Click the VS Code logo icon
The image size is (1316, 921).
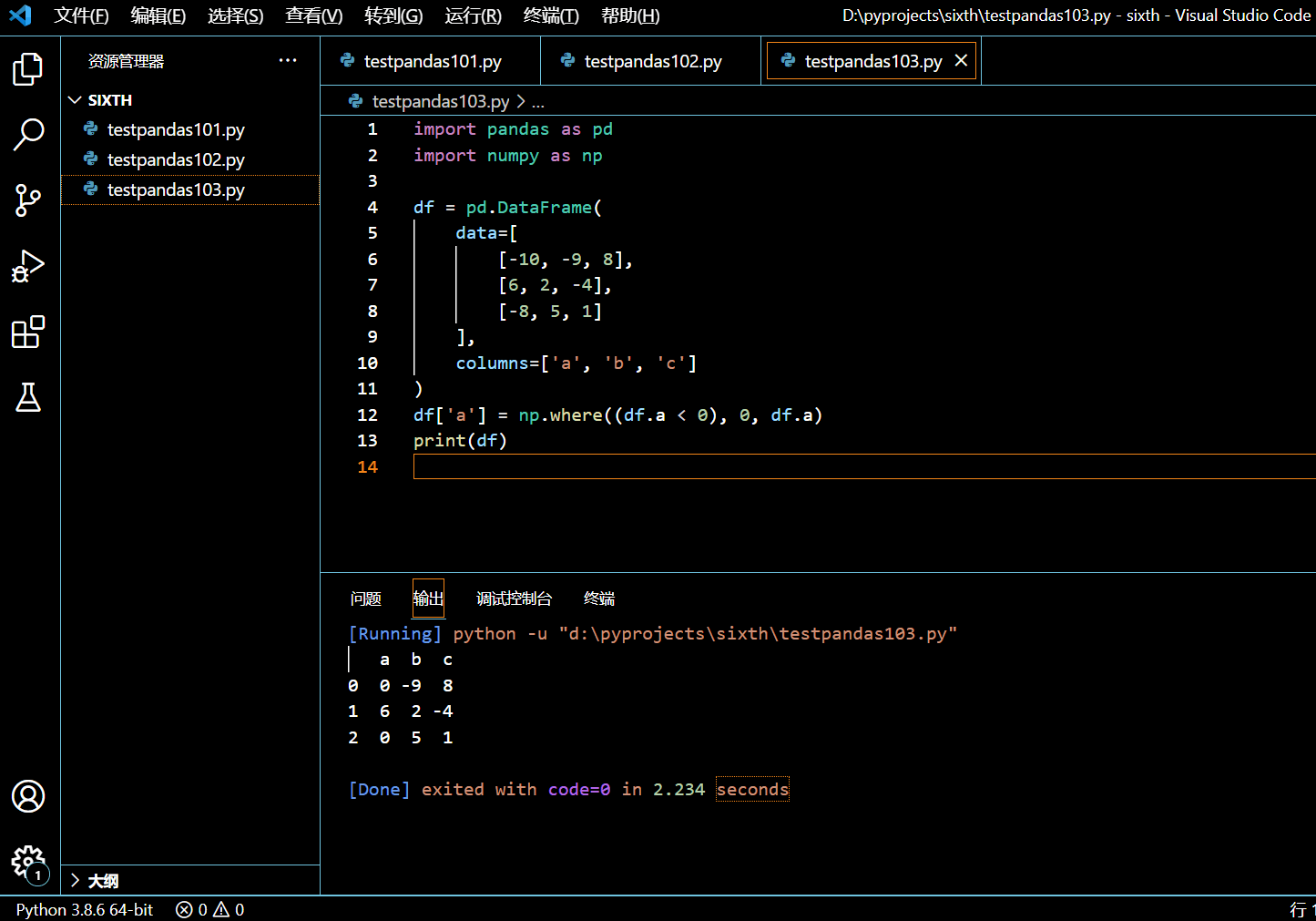point(20,15)
